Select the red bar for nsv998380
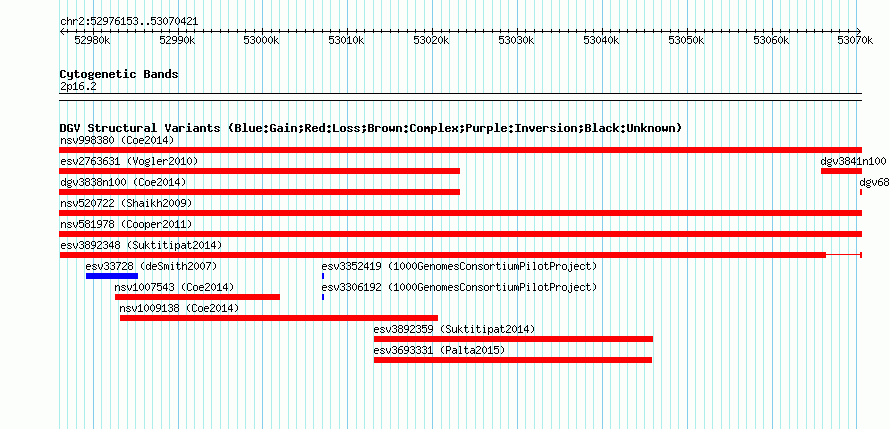890x429 pixels. point(460,150)
